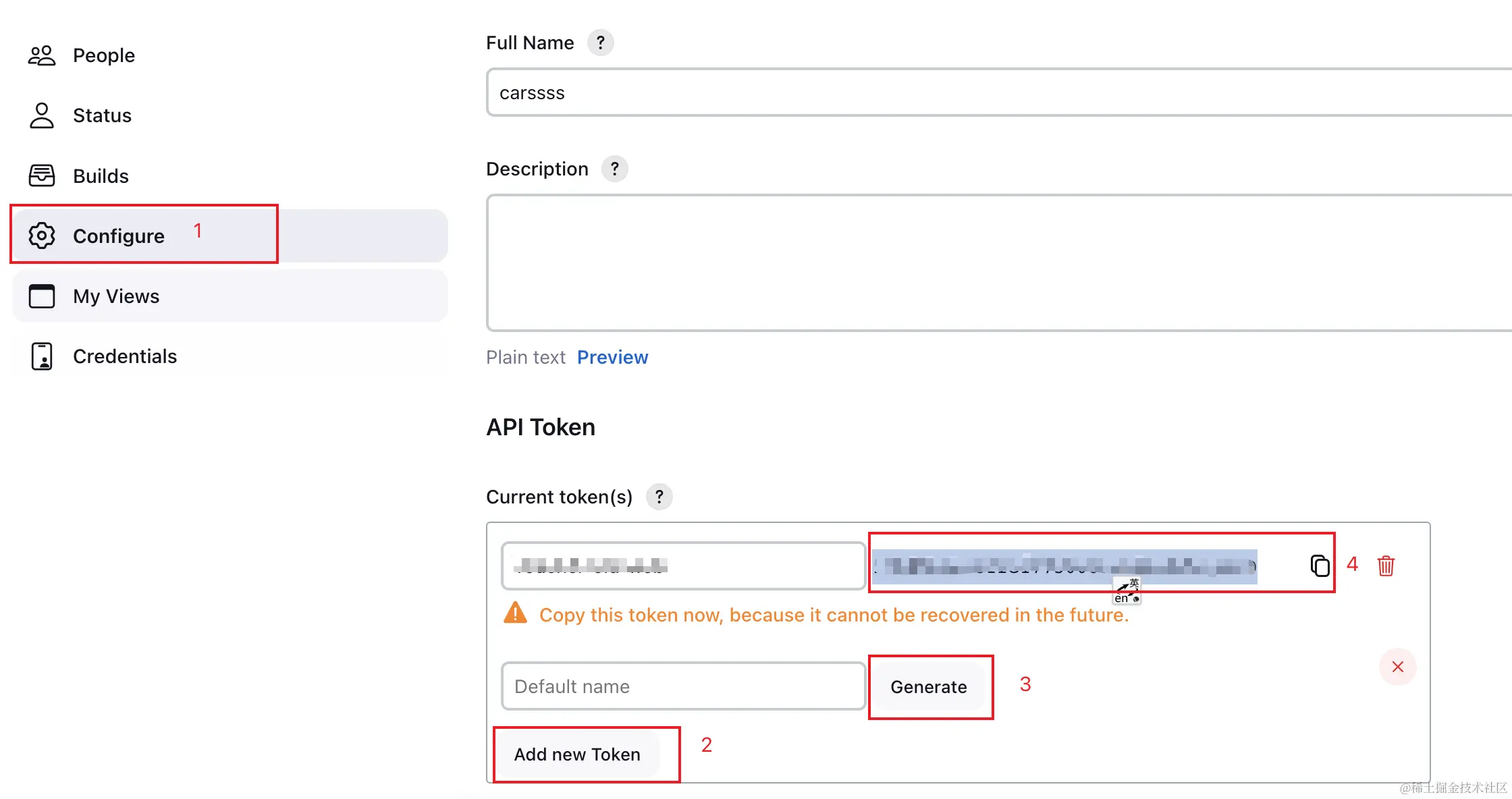Open Current token(s) help question mark
The height and width of the screenshot is (799, 1512).
(x=659, y=497)
